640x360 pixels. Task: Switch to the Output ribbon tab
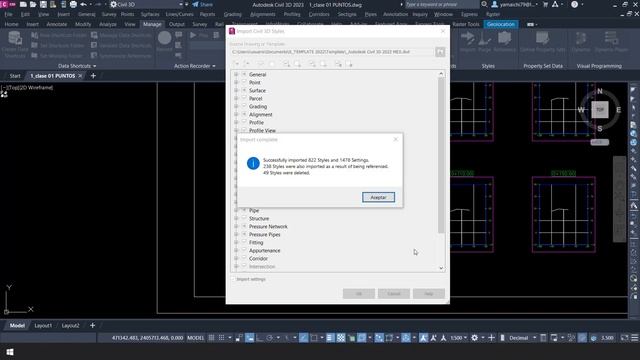coord(177,24)
